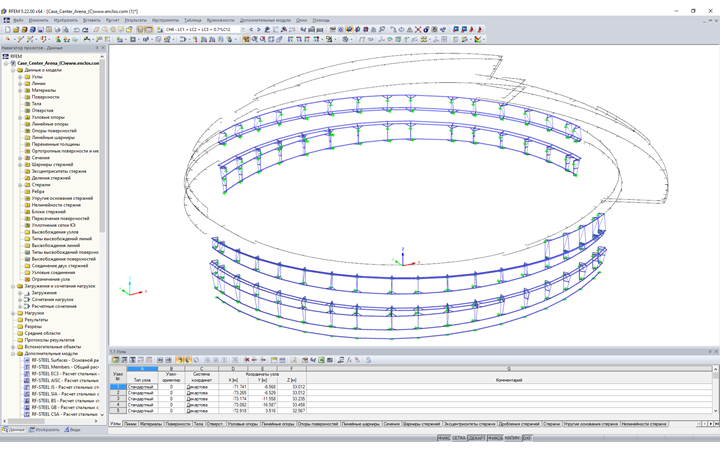The height and width of the screenshot is (450, 720).
Task: Click the RFEM application icon in the menu bar
Action: click(x=6, y=20)
